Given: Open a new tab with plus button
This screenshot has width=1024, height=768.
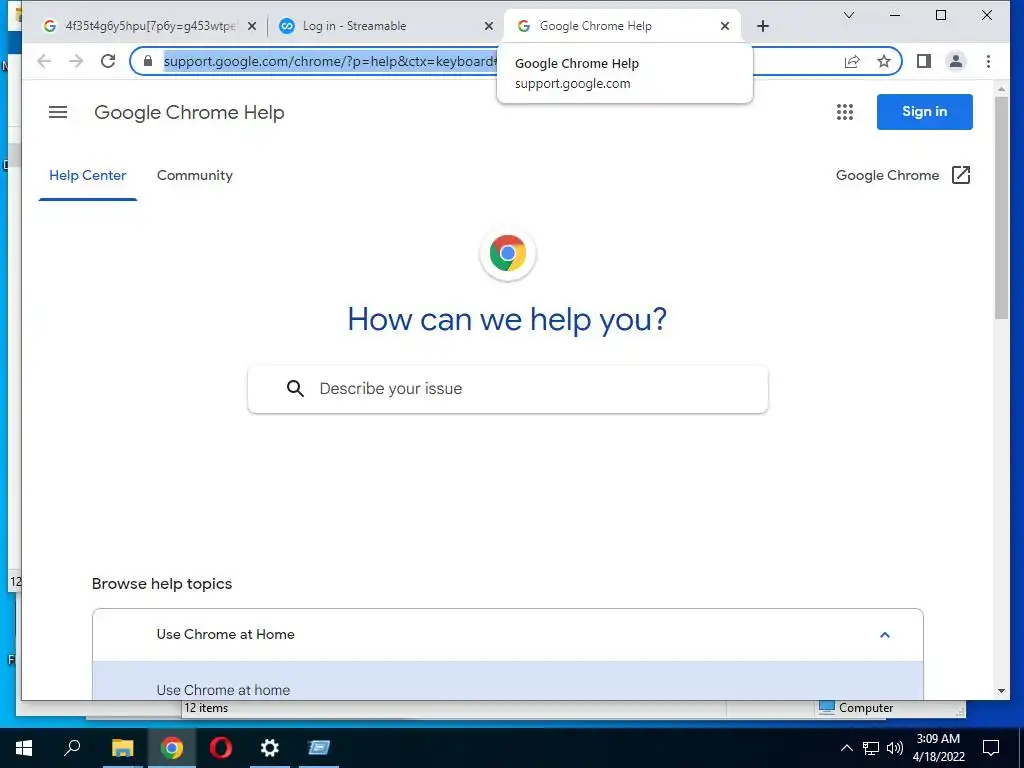Looking at the screenshot, I should click(x=763, y=26).
